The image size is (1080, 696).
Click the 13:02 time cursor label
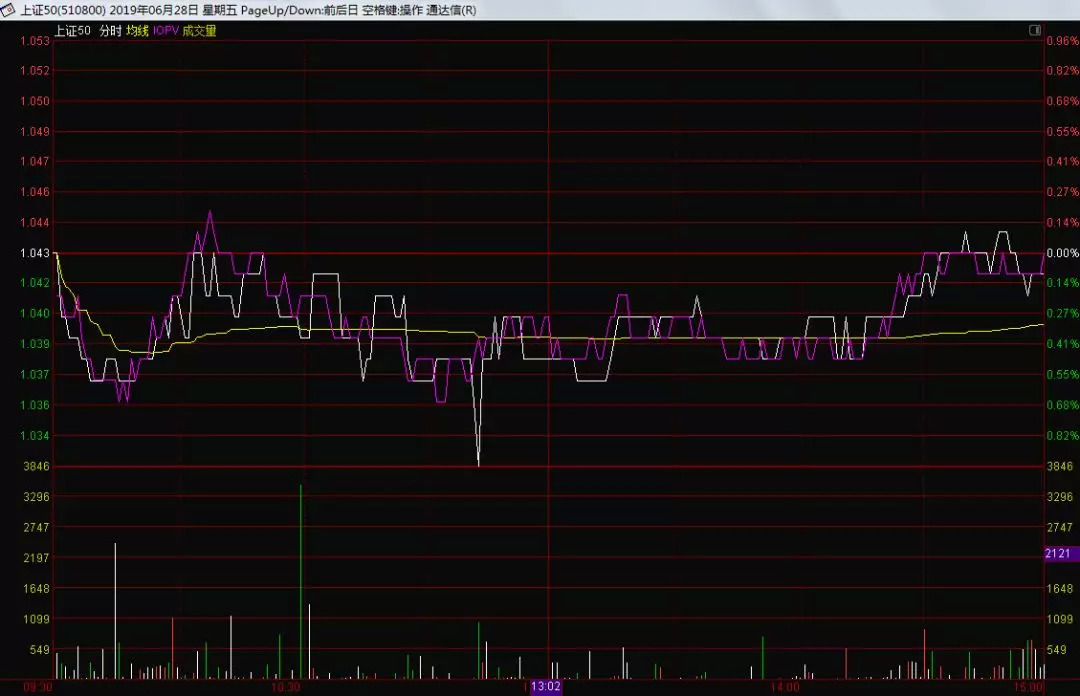[x=546, y=687]
